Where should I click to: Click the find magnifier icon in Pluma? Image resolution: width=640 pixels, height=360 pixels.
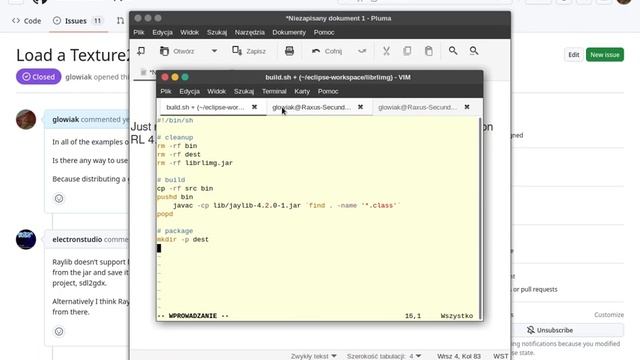point(453,51)
